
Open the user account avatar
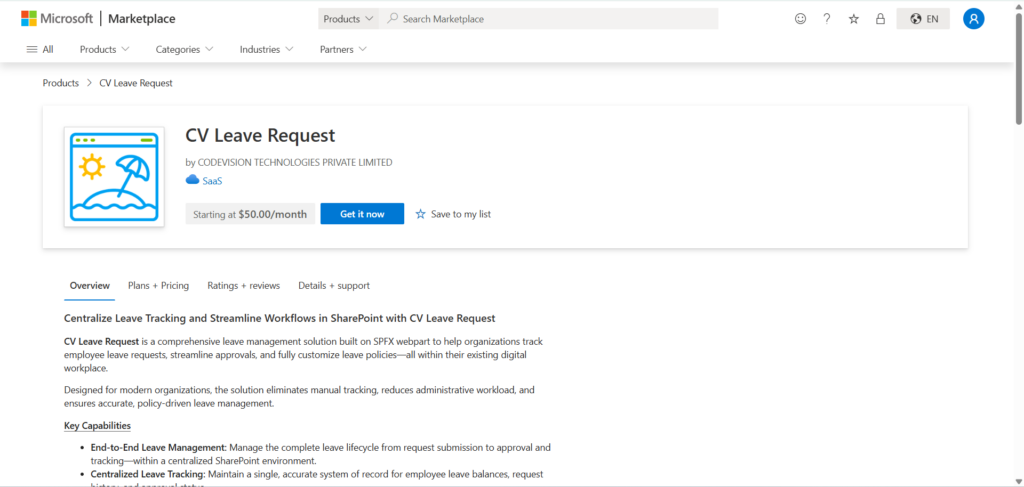973,19
